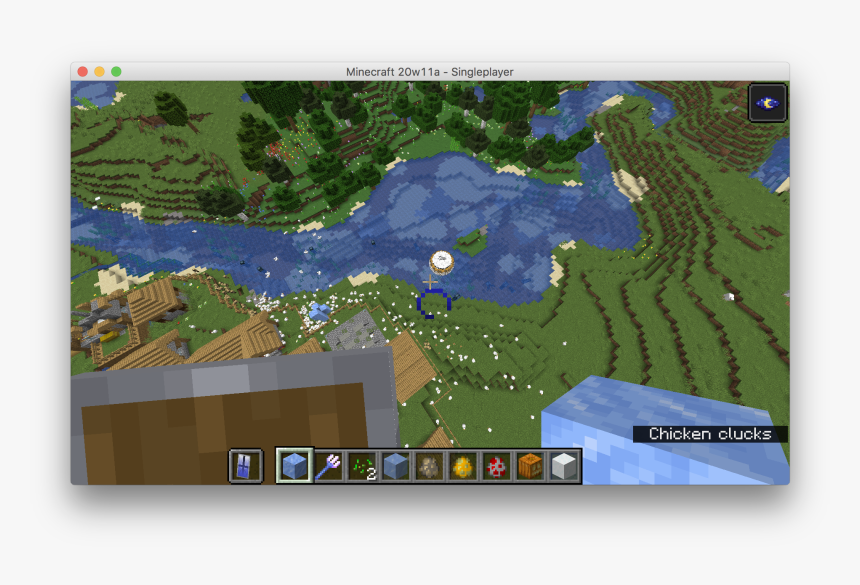Select the seeds stack showing 2
Image resolution: width=860 pixels, height=585 pixels.
(x=362, y=466)
